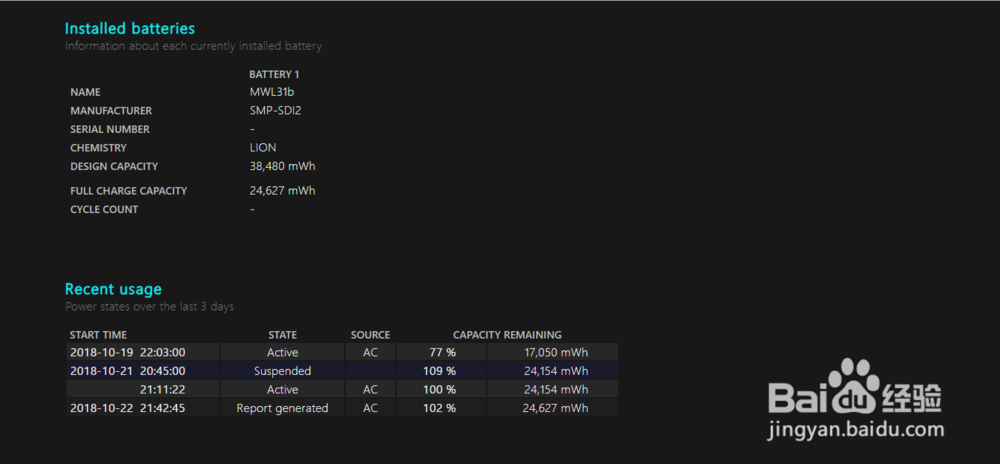Click the CYCLE COUNT label
This screenshot has height=464, width=1000.
[104, 210]
